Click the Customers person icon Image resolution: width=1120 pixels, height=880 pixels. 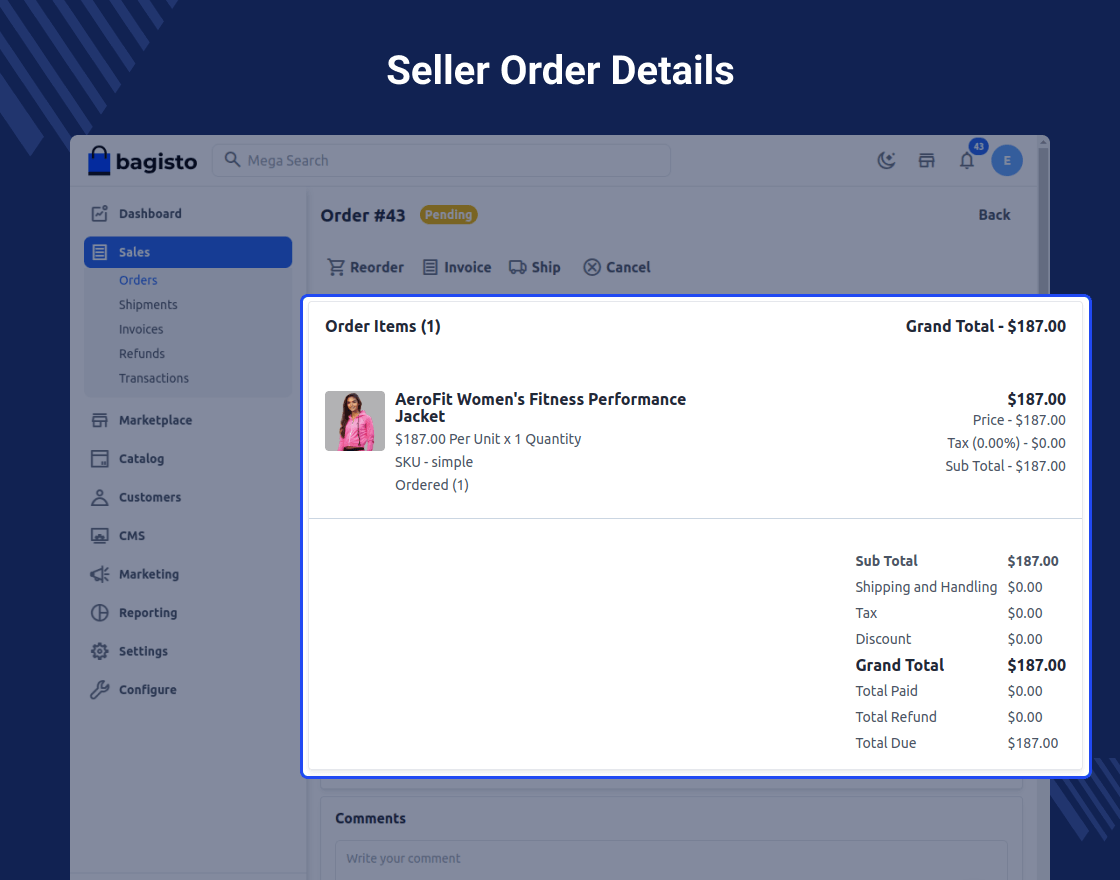(99, 497)
